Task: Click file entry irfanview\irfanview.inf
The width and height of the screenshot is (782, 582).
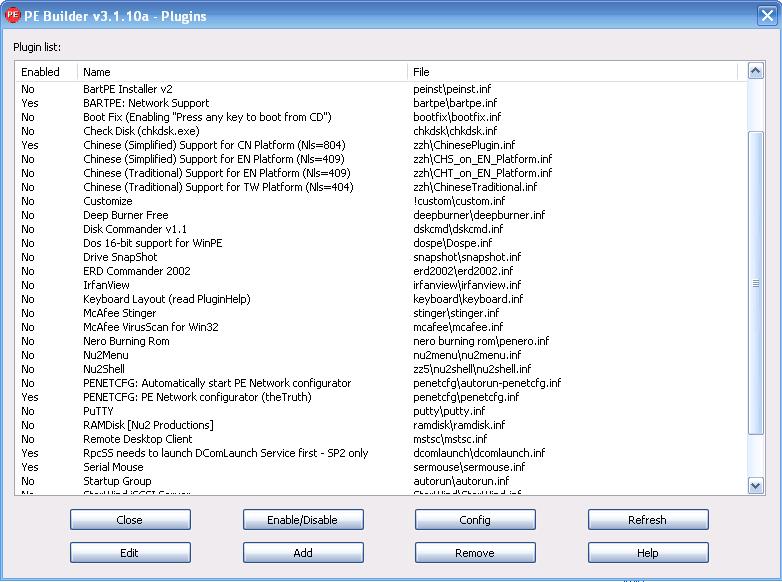Action: (467, 285)
